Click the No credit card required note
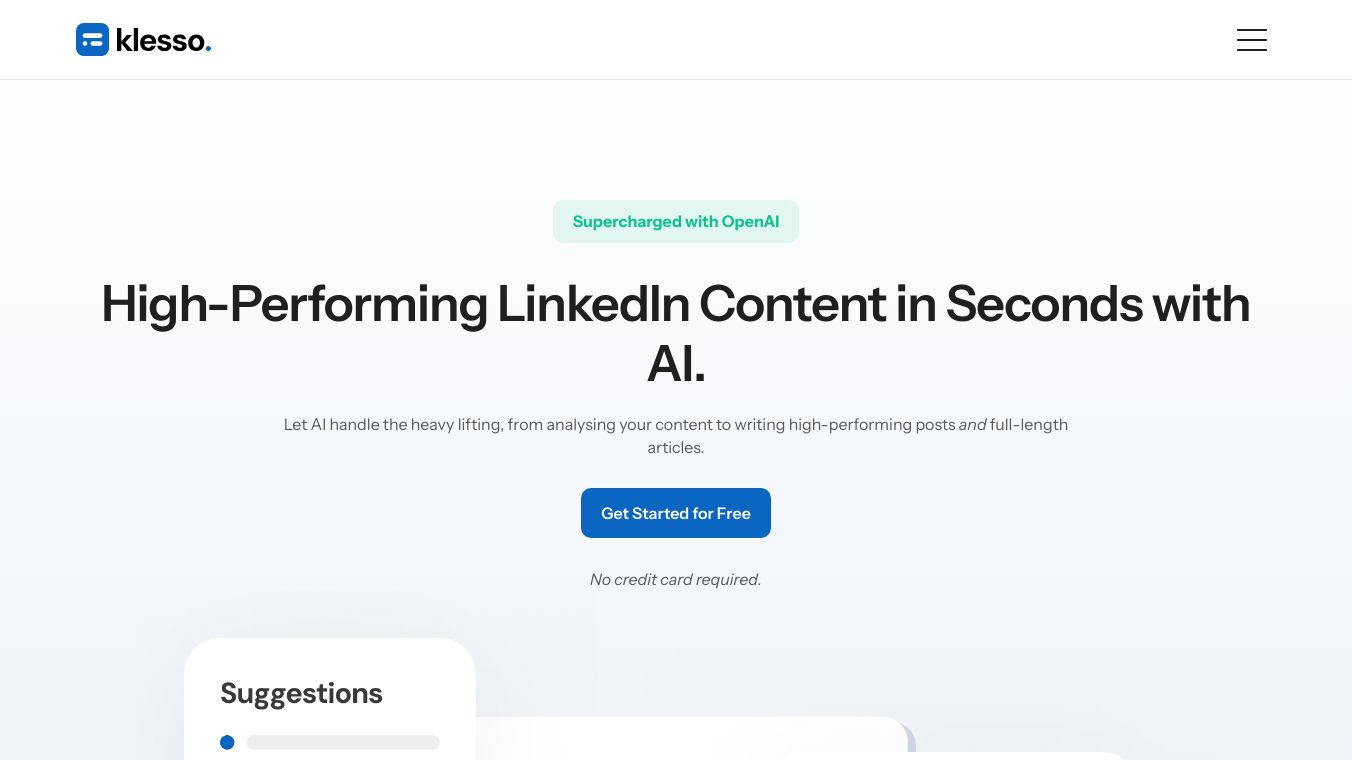1352x760 pixels. (675, 580)
